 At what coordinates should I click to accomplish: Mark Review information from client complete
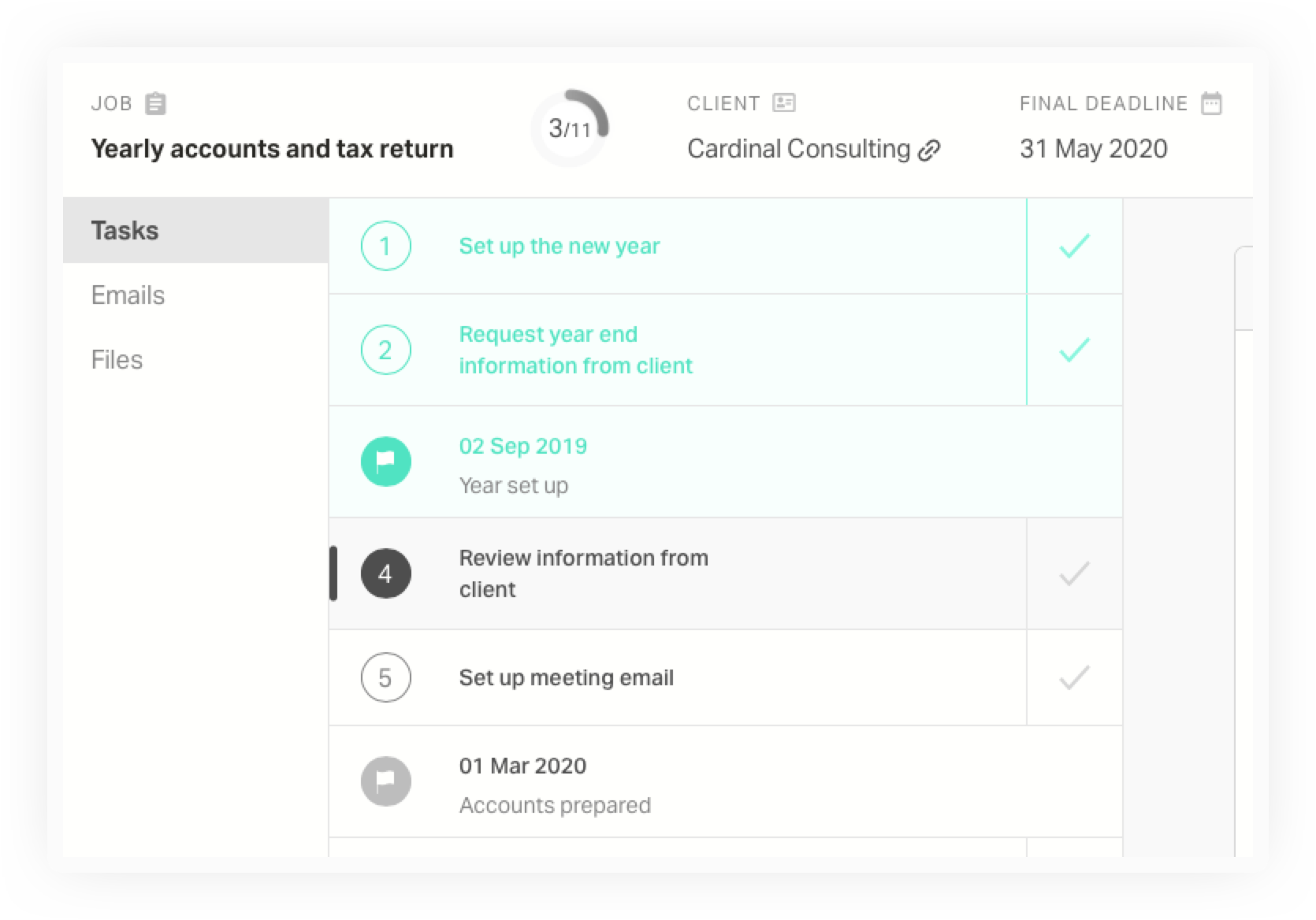click(1074, 573)
